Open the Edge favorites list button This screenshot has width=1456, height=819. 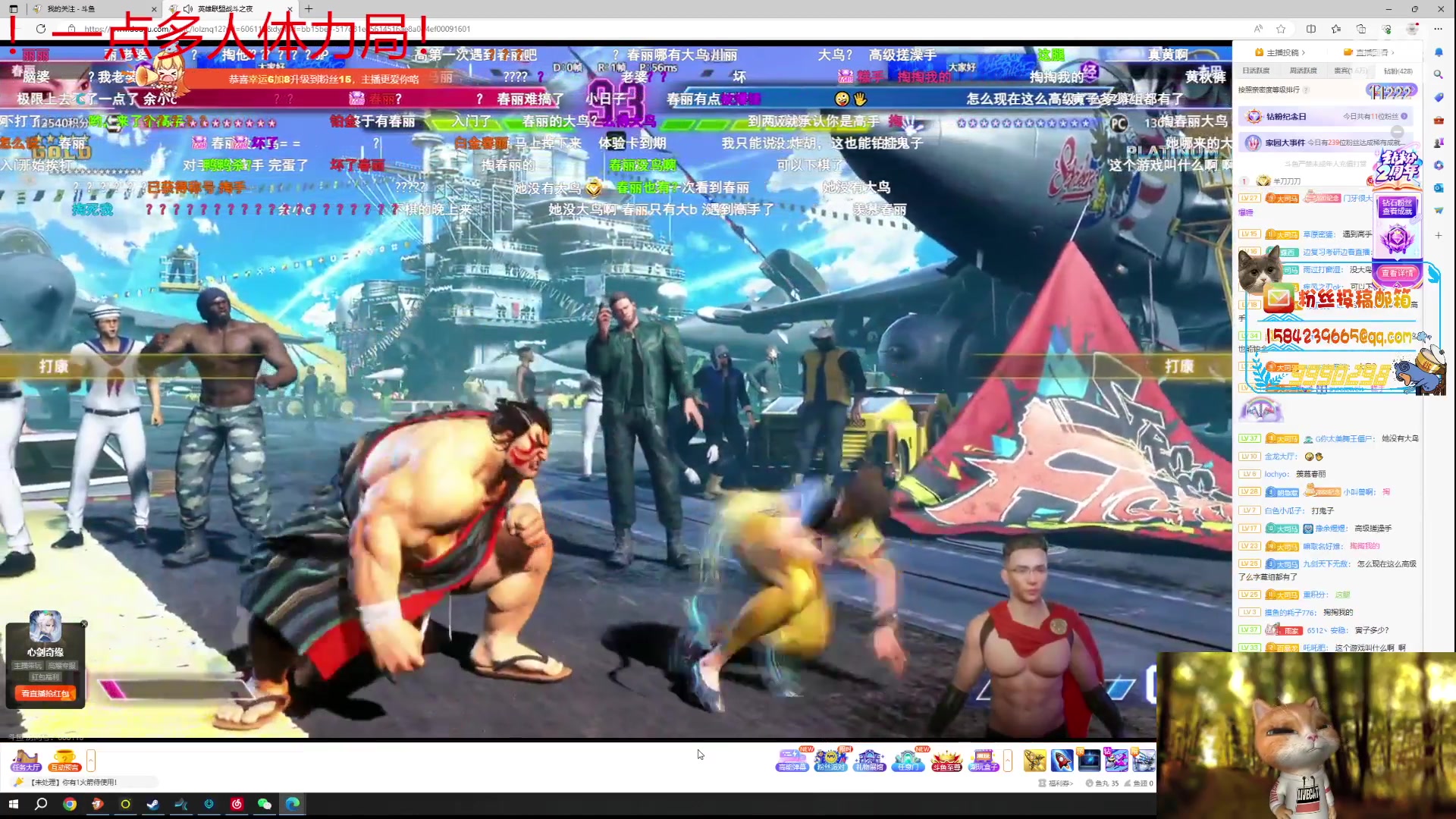pyautogui.click(x=1336, y=29)
